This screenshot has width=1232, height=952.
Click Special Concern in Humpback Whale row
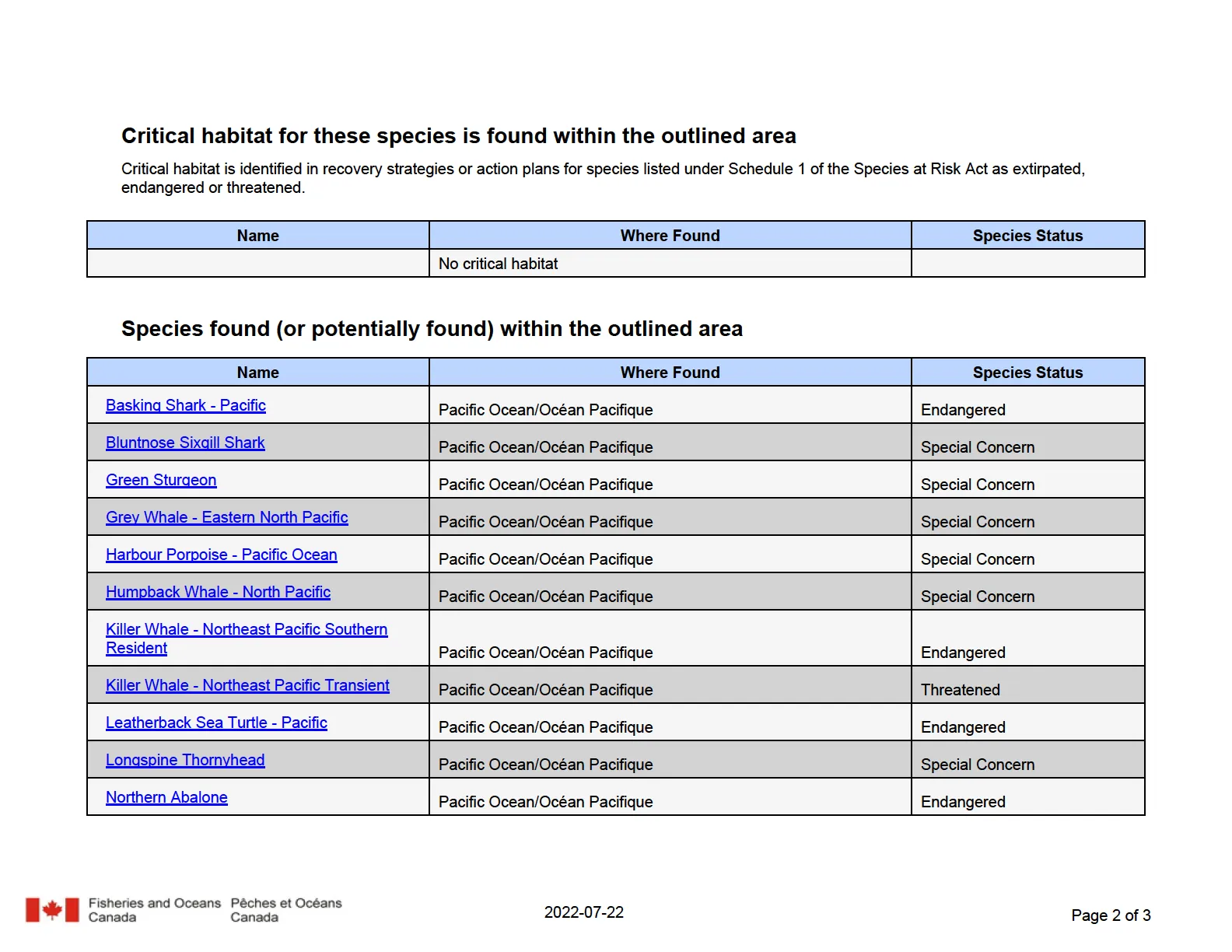1027,592
